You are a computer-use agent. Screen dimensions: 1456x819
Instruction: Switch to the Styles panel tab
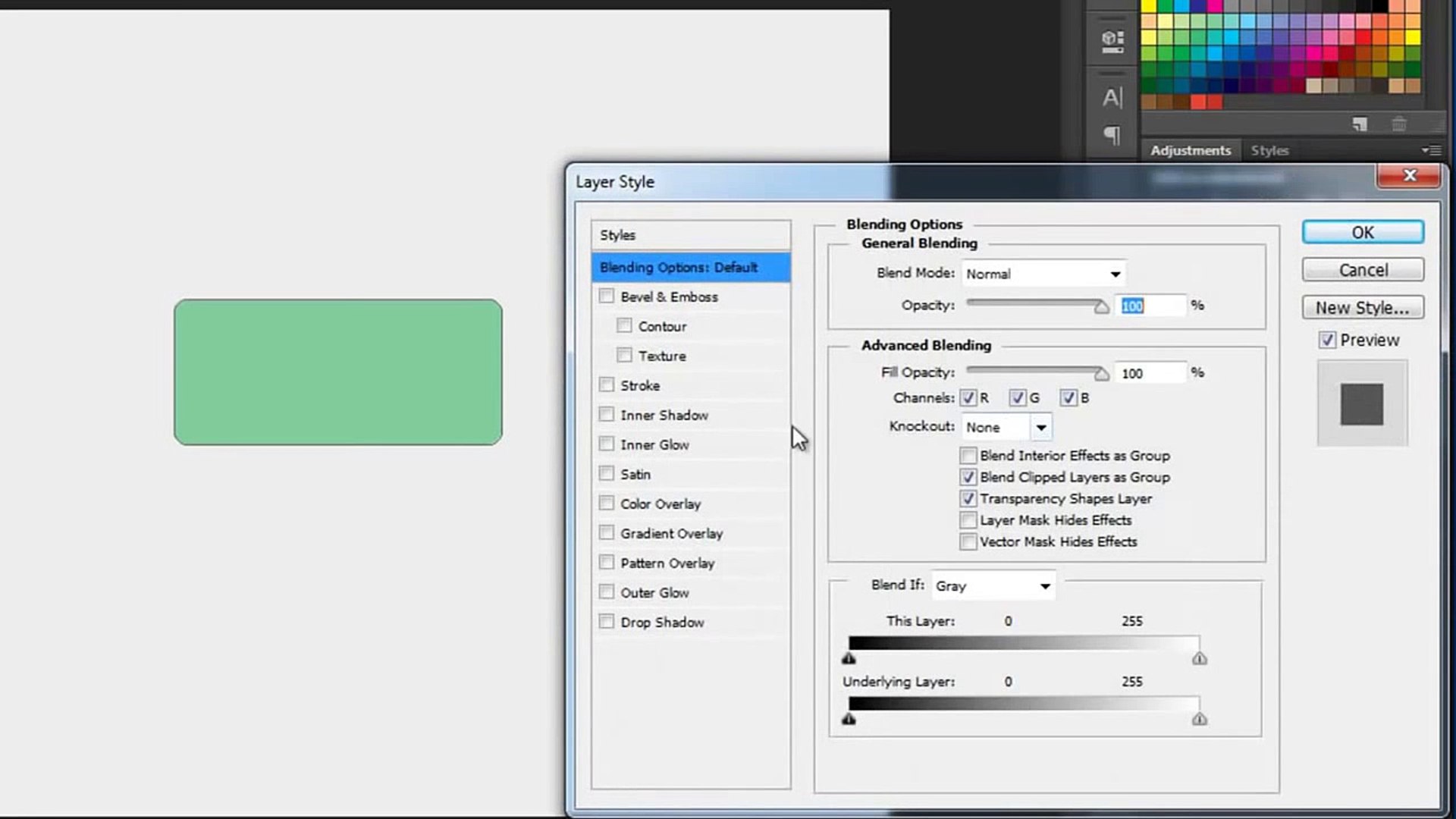tap(1269, 150)
